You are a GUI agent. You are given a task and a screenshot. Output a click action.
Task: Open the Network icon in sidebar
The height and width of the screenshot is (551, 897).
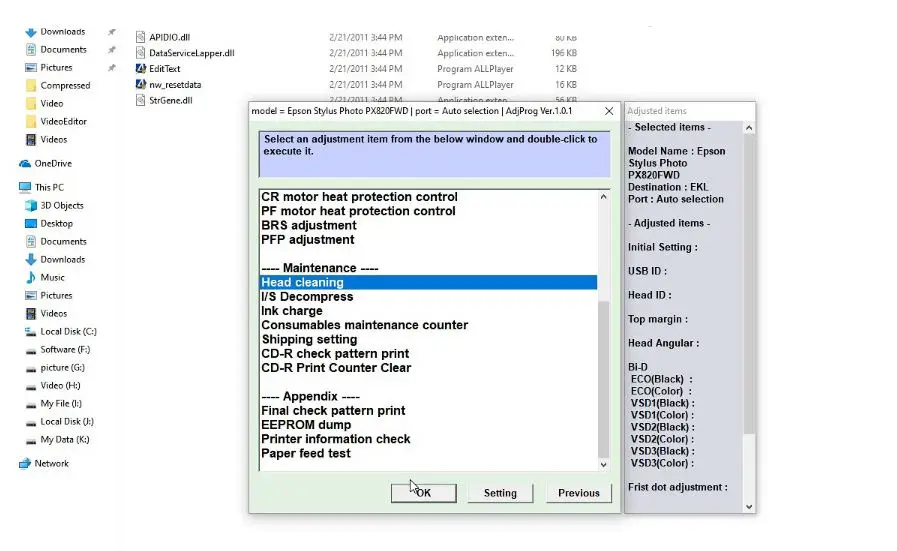25,463
